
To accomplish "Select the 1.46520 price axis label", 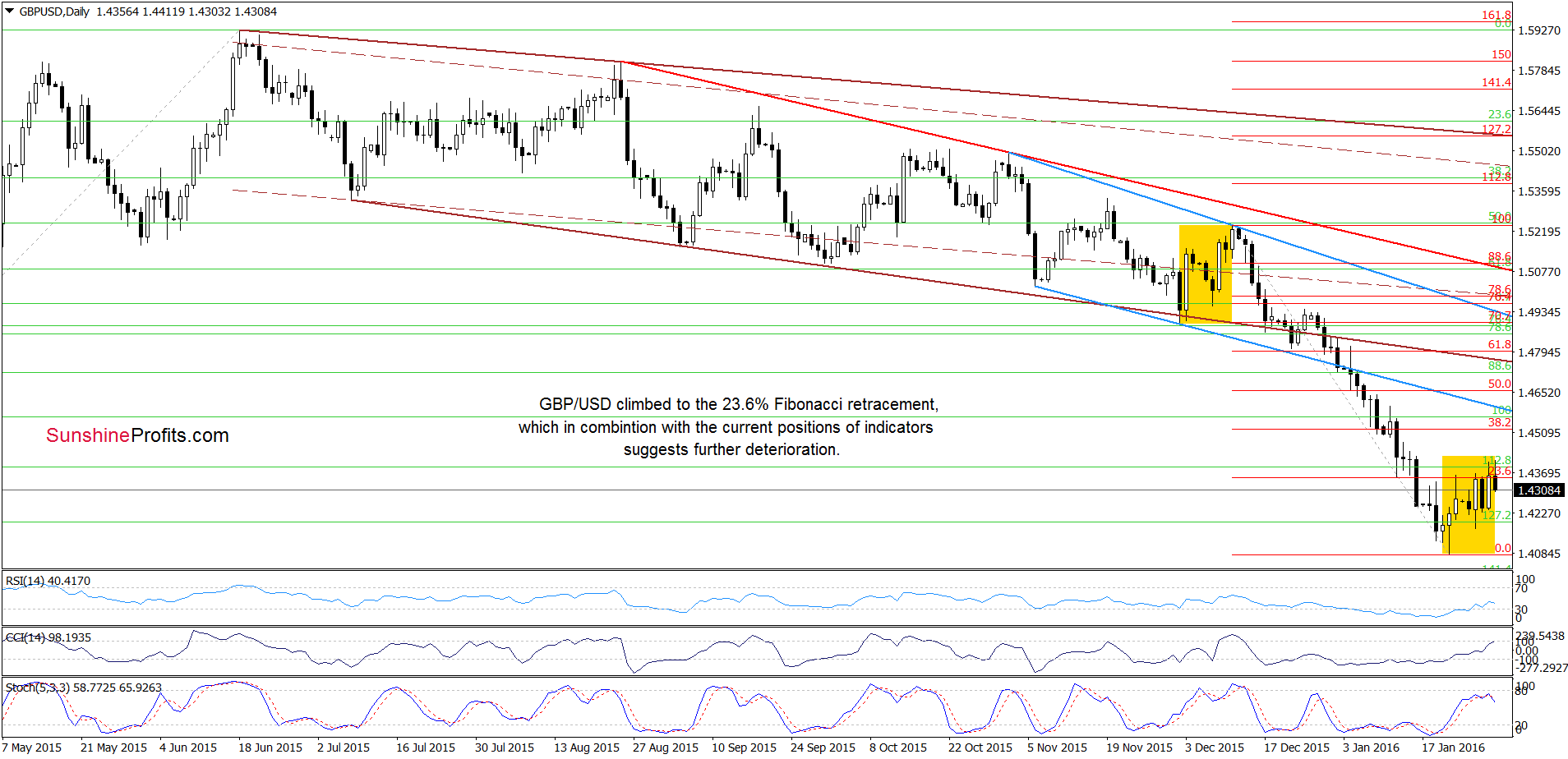I will tap(1538, 393).
